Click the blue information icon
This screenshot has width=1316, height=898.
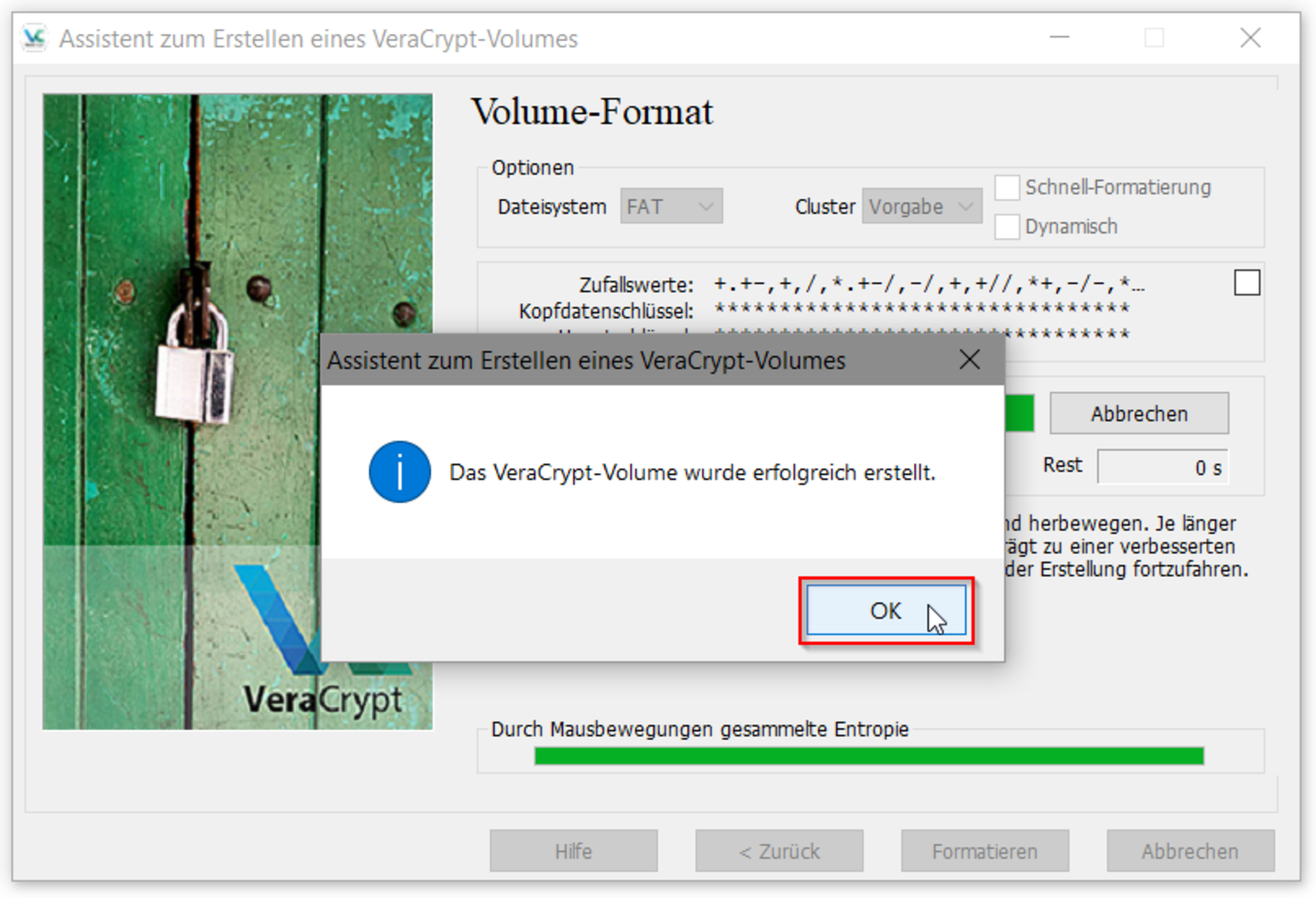(399, 471)
